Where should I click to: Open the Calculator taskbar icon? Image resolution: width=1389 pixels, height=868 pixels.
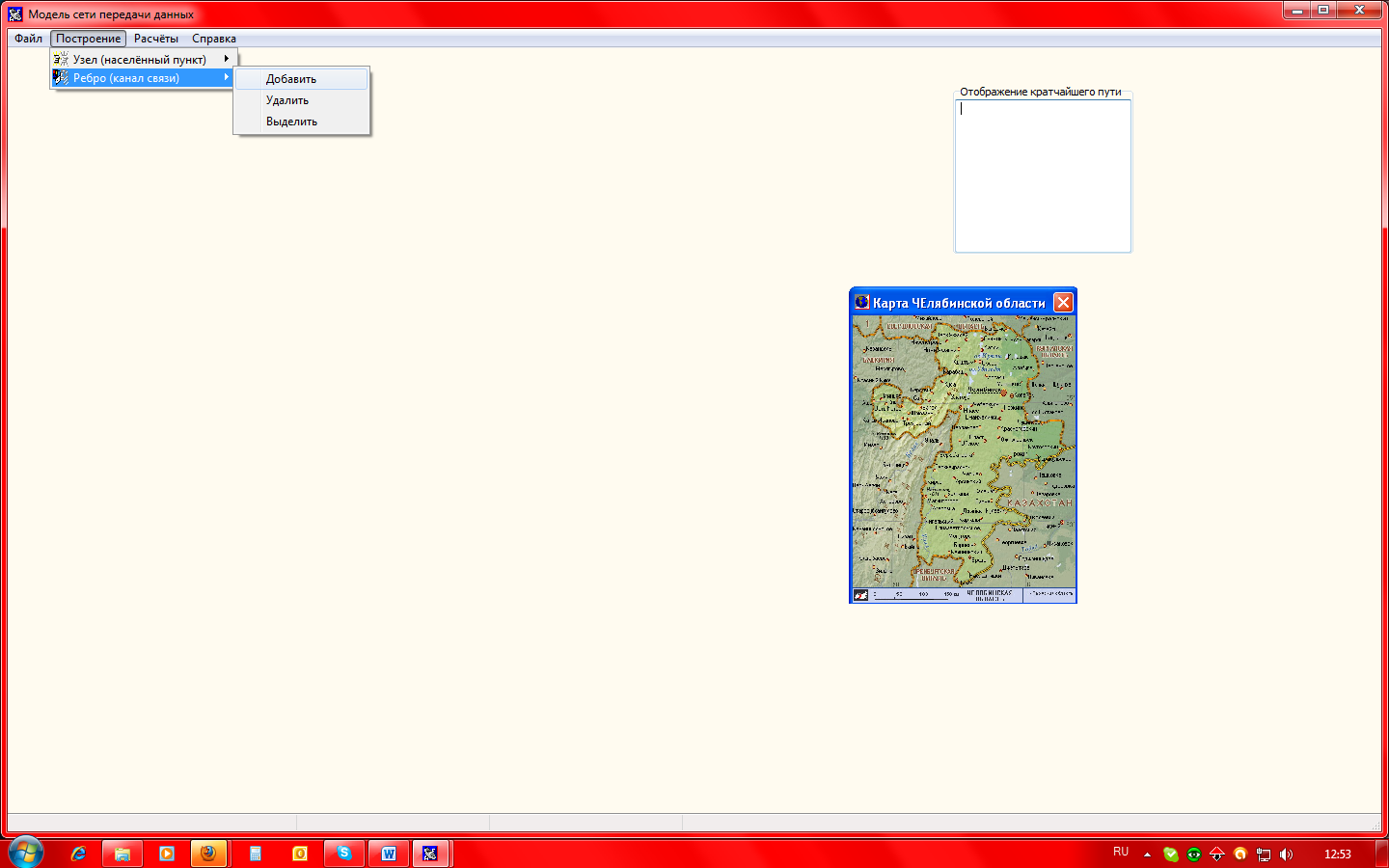click(x=256, y=854)
